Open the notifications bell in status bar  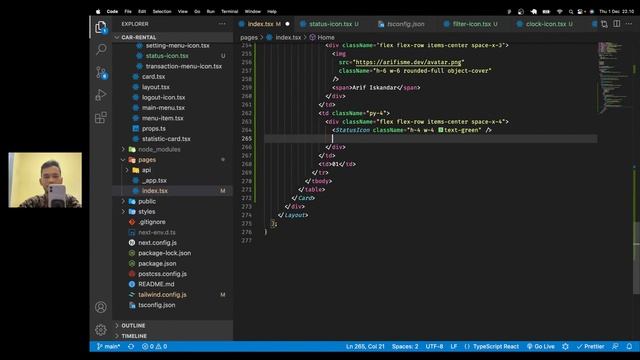(x=629, y=347)
